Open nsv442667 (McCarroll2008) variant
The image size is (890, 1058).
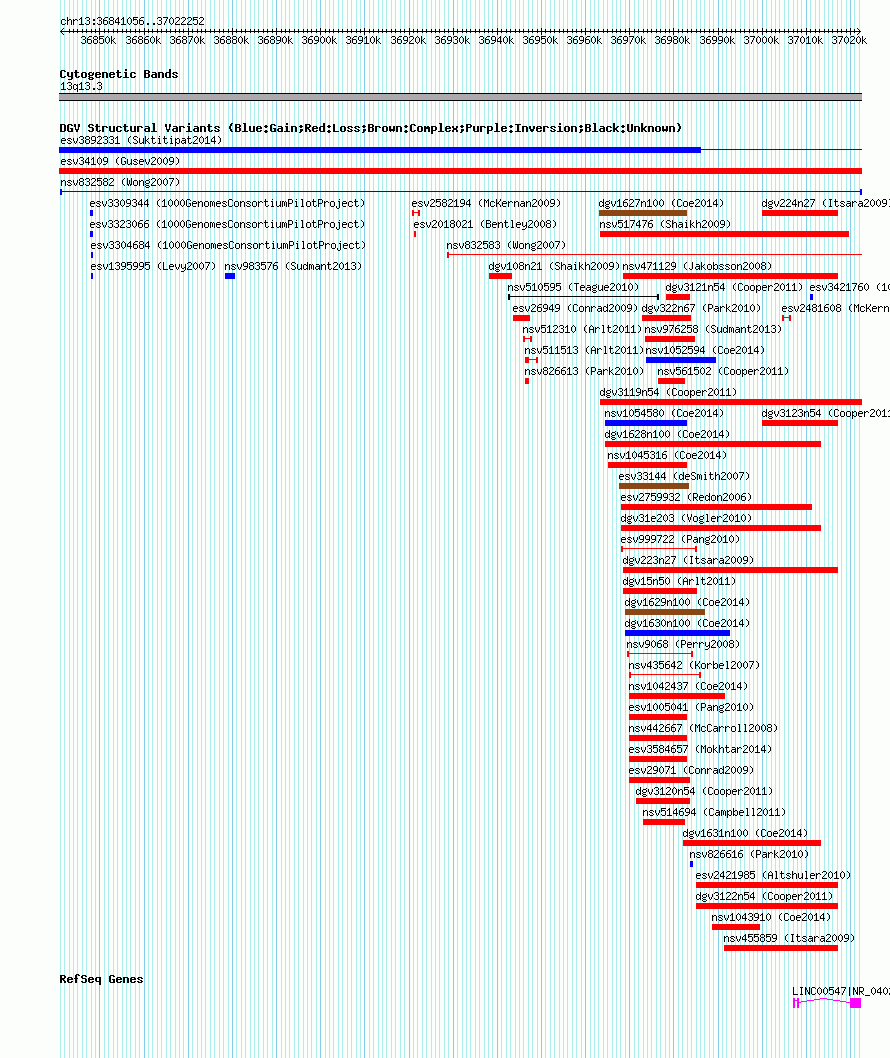coord(703,728)
